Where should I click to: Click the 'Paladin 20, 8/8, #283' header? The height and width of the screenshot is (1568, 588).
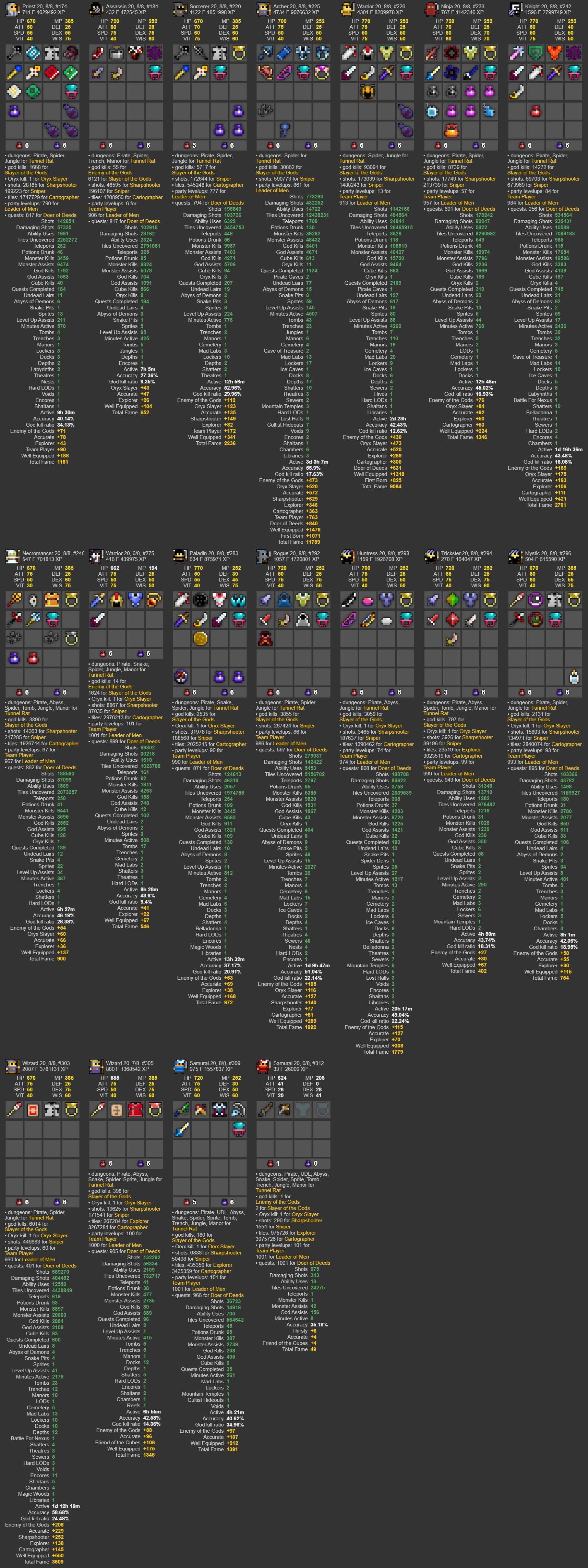tap(215, 553)
